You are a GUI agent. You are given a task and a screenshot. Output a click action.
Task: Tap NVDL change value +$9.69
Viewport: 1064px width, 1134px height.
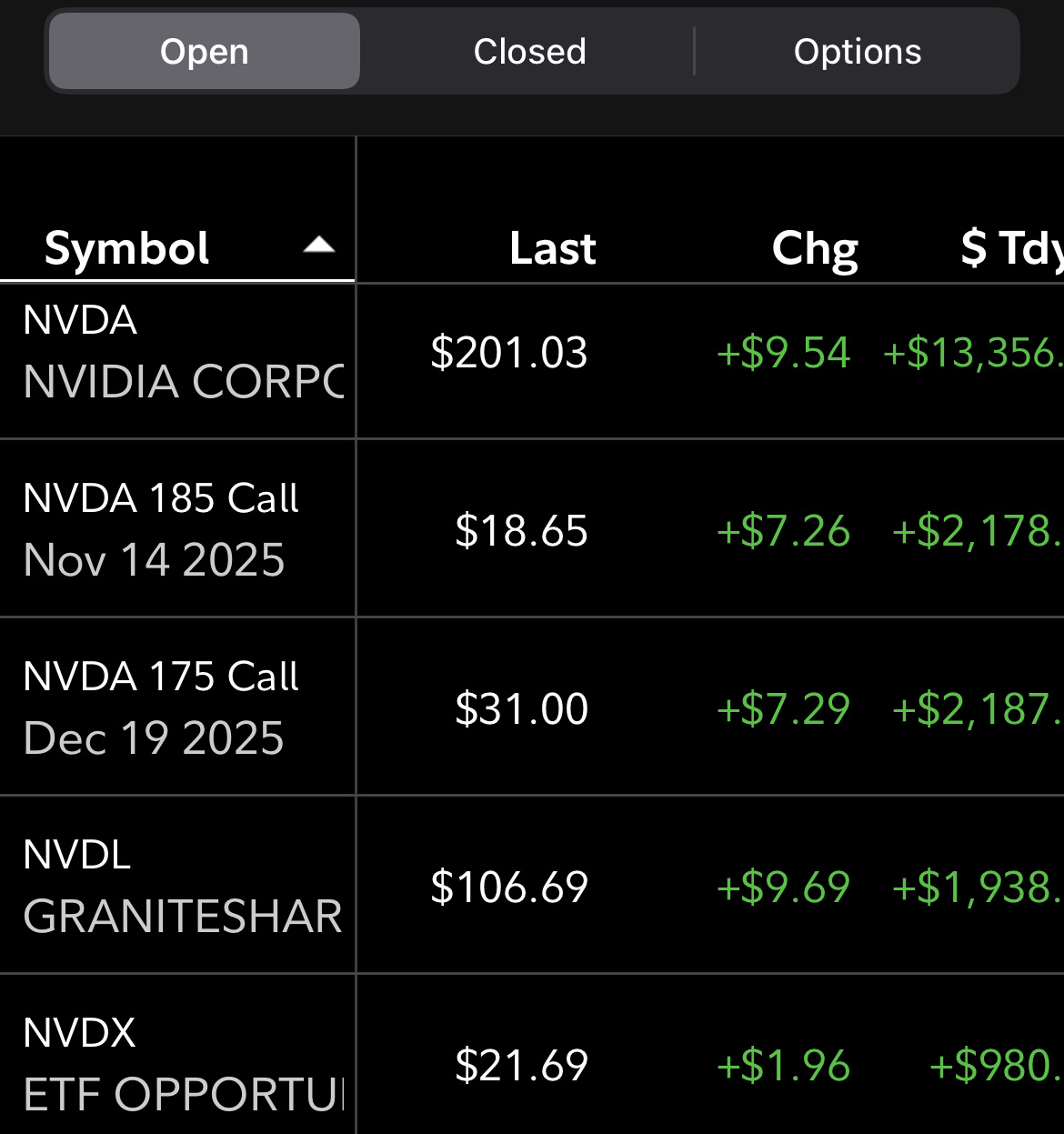pos(783,888)
